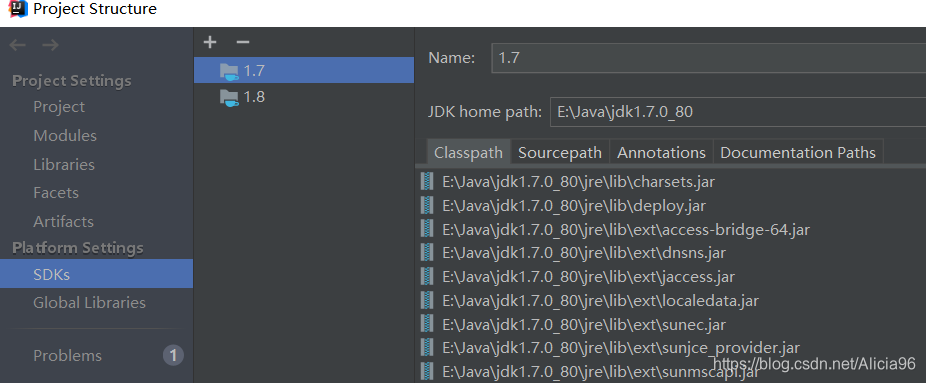Switch to the Sourcepath tab
Image resolution: width=926 pixels, height=383 pixels.
pyautogui.click(x=560, y=152)
